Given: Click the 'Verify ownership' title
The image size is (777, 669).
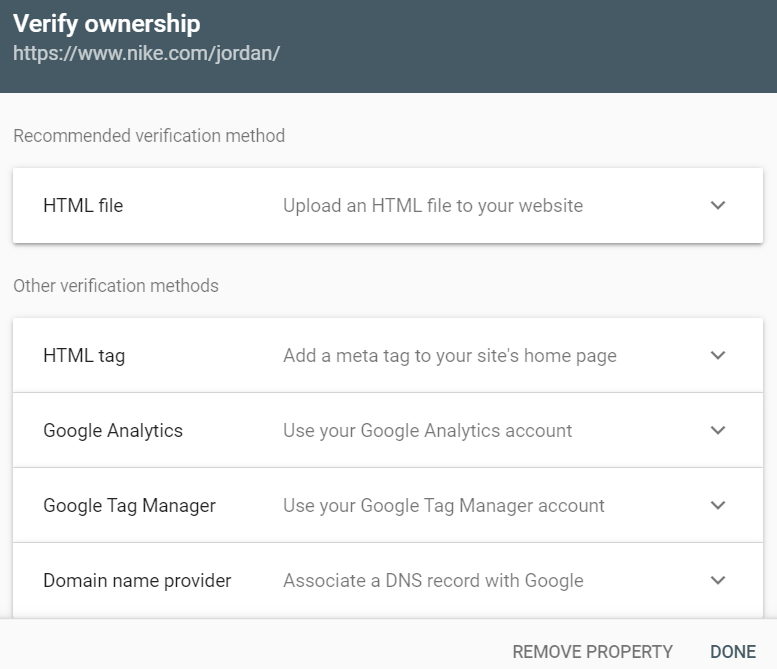Looking at the screenshot, I should coord(107,23).
